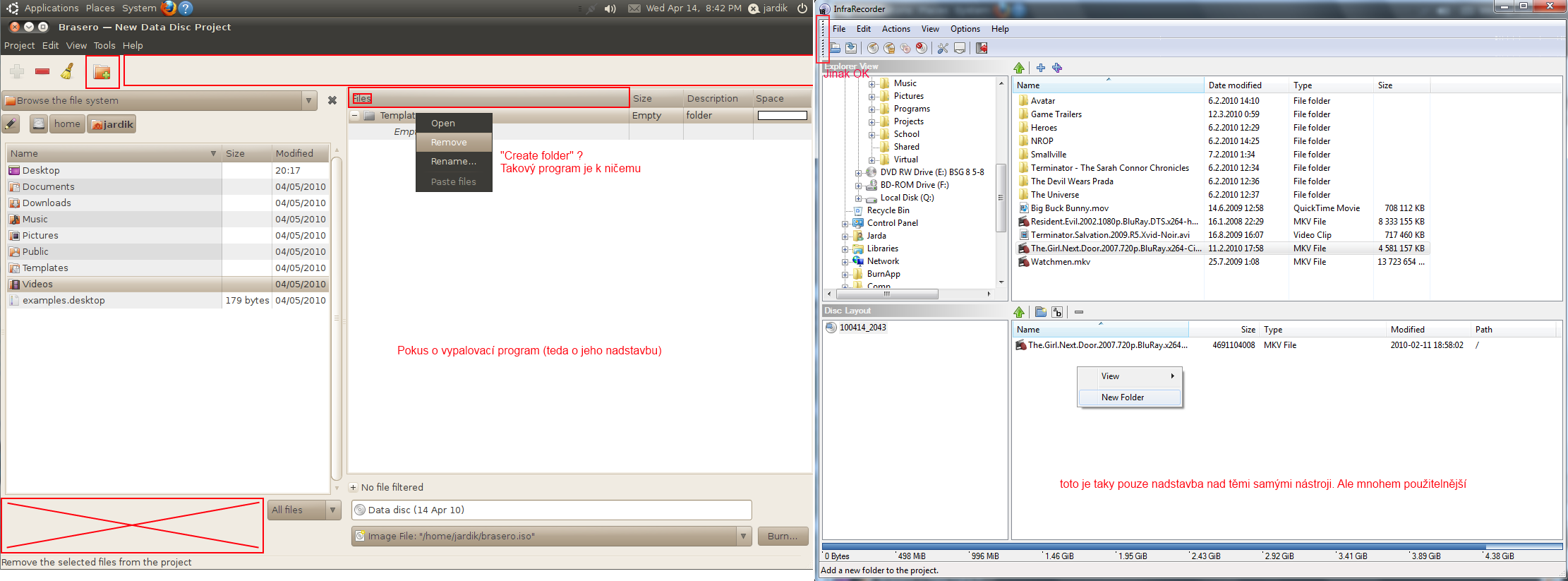Click the home path button in Brasero
This screenshot has width=1568, height=581.
point(67,124)
